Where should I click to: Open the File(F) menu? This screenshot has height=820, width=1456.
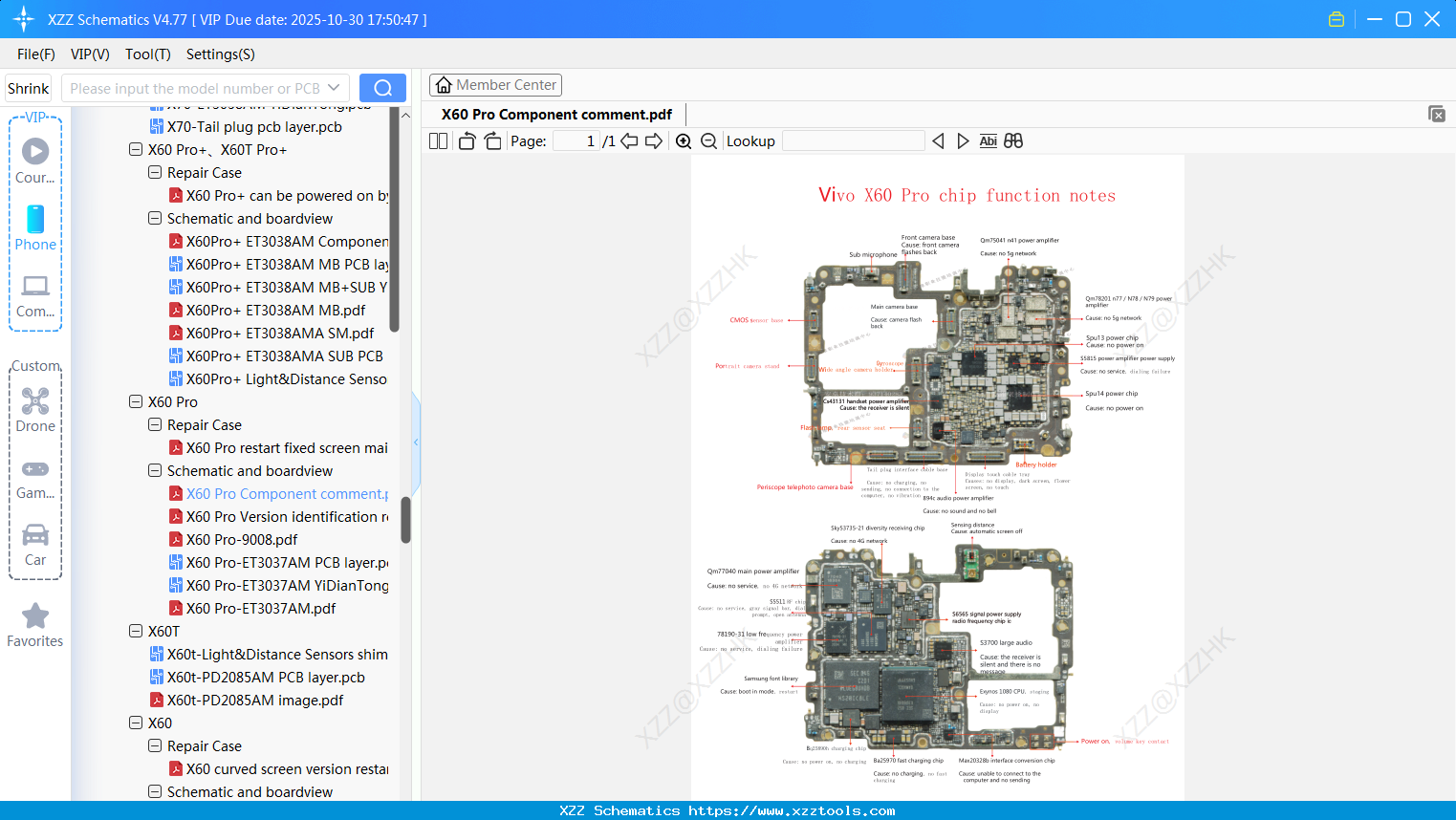pyautogui.click(x=36, y=54)
